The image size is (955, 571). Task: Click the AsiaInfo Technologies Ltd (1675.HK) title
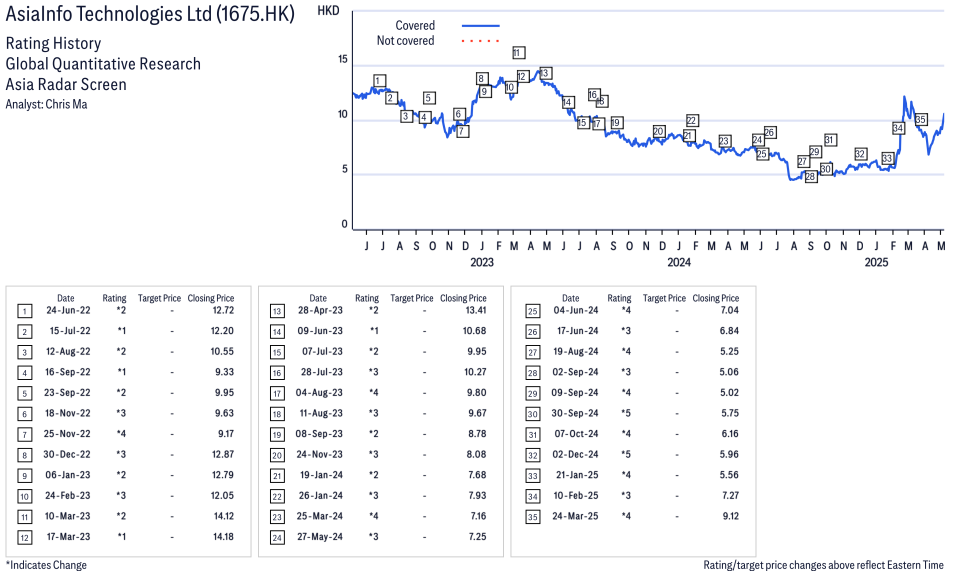coord(150,14)
